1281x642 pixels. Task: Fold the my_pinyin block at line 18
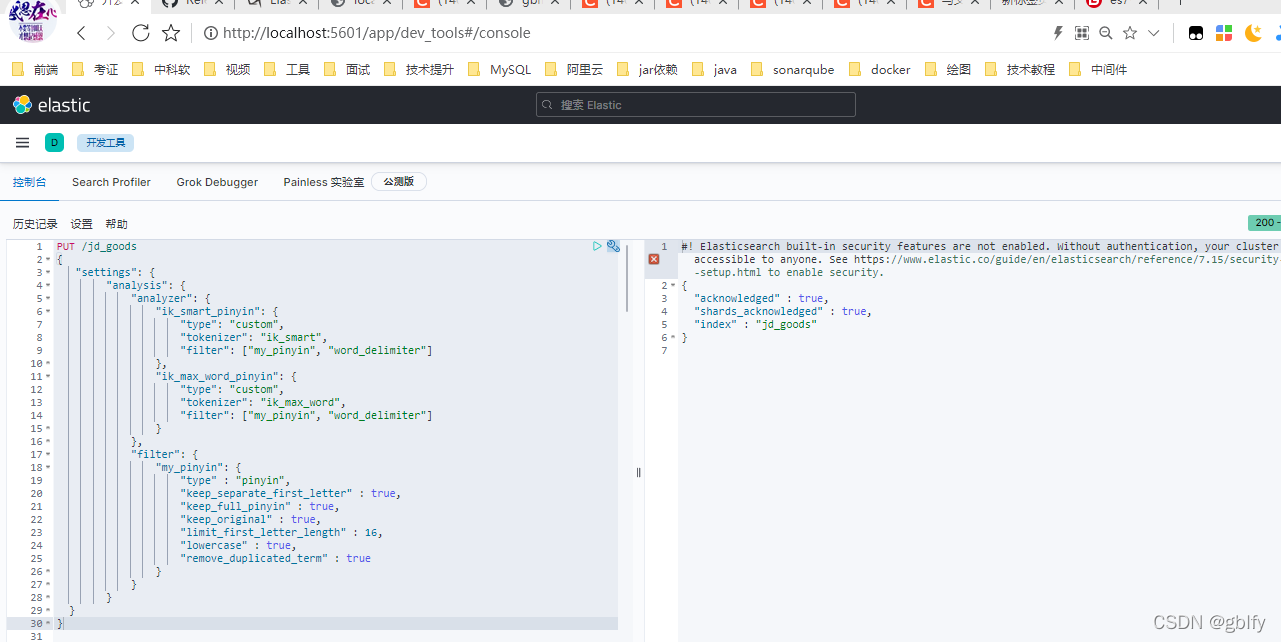pos(48,467)
